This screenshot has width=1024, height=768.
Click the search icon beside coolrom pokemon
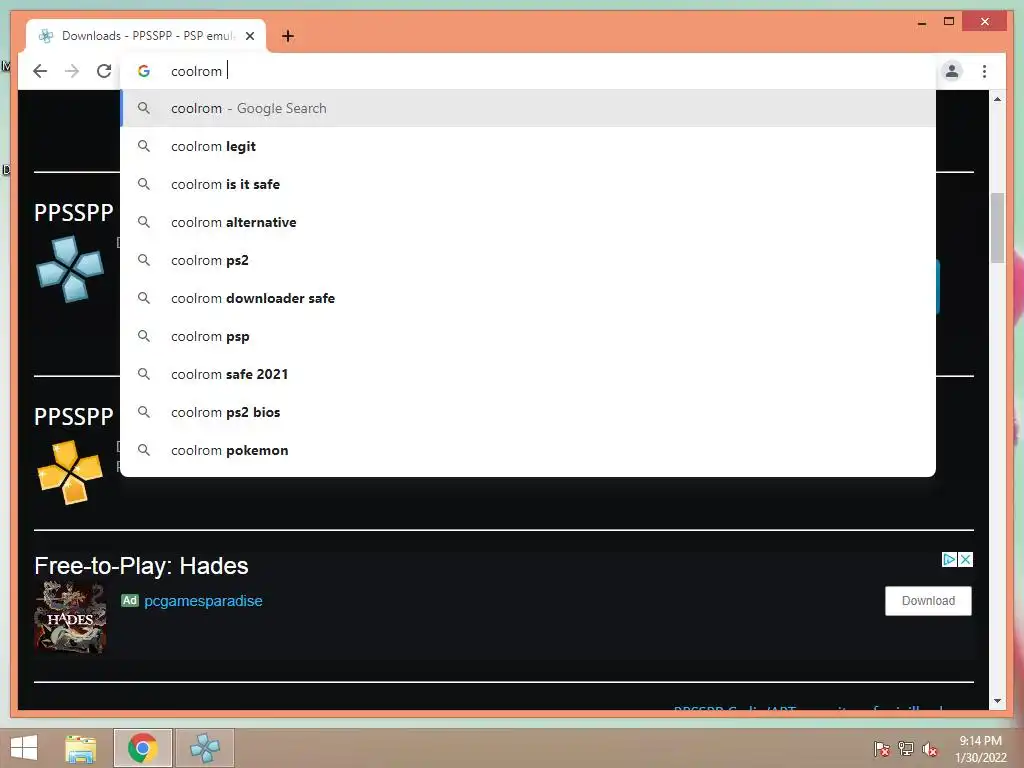coord(144,450)
